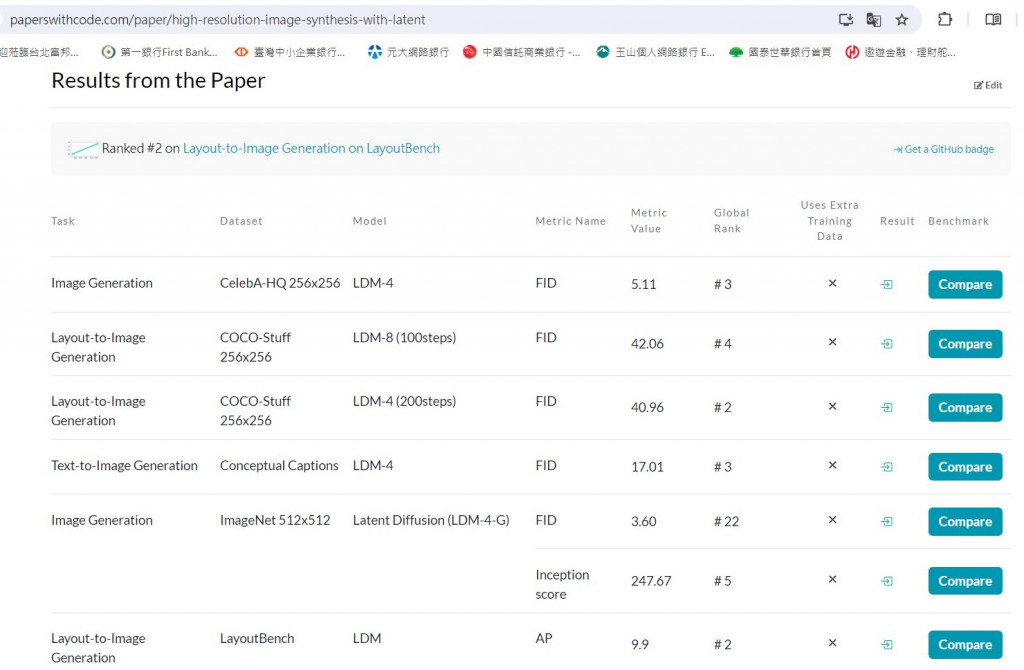Click metric value 247.67
Image resolution: width=1024 pixels, height=670 pixels.
(x=651, y=581)
